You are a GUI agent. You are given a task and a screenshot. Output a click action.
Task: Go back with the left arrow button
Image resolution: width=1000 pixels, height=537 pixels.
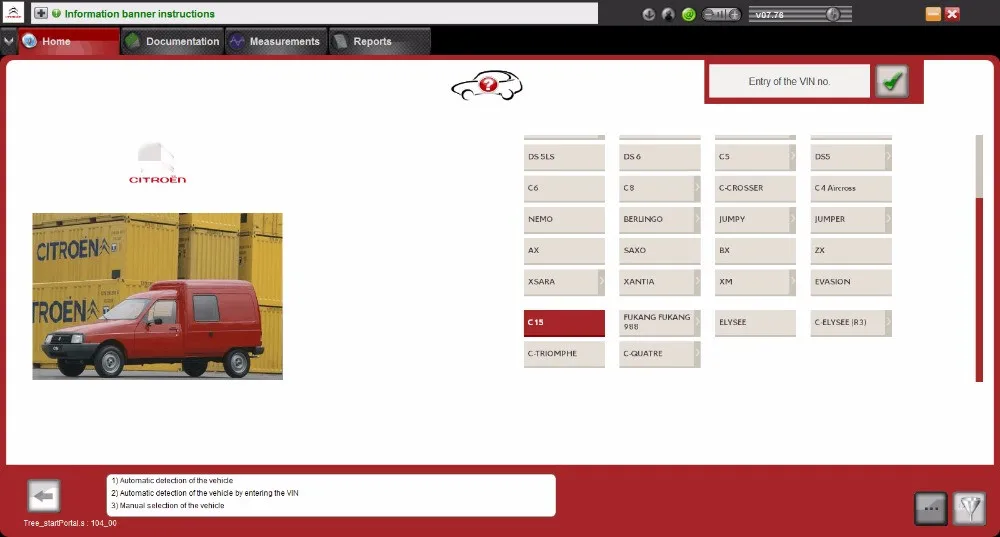[x=43, y=496]
